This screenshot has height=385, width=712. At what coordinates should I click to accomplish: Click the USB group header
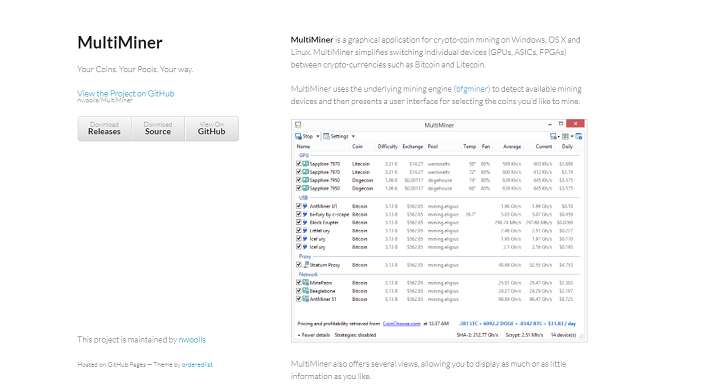tap(303, 197)
